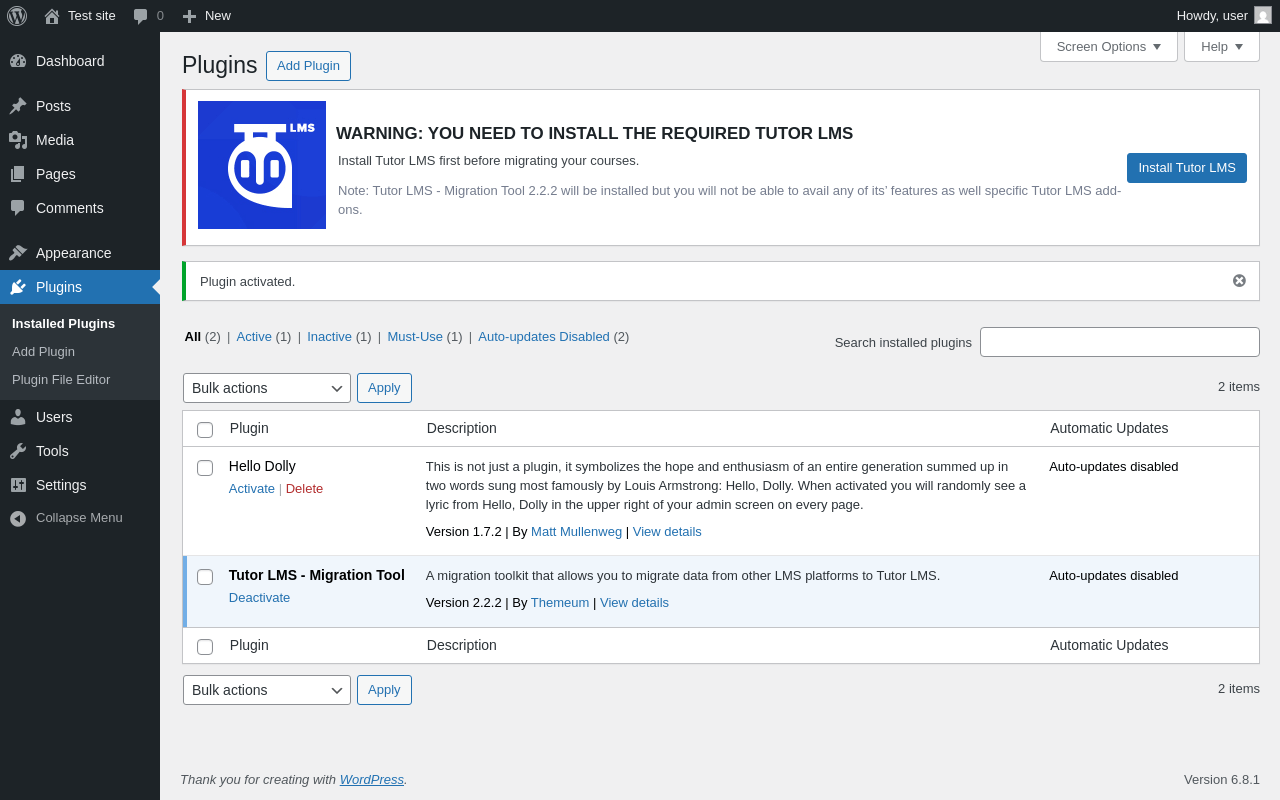Open the top Bulk actions dropdown

coord(267,388)
